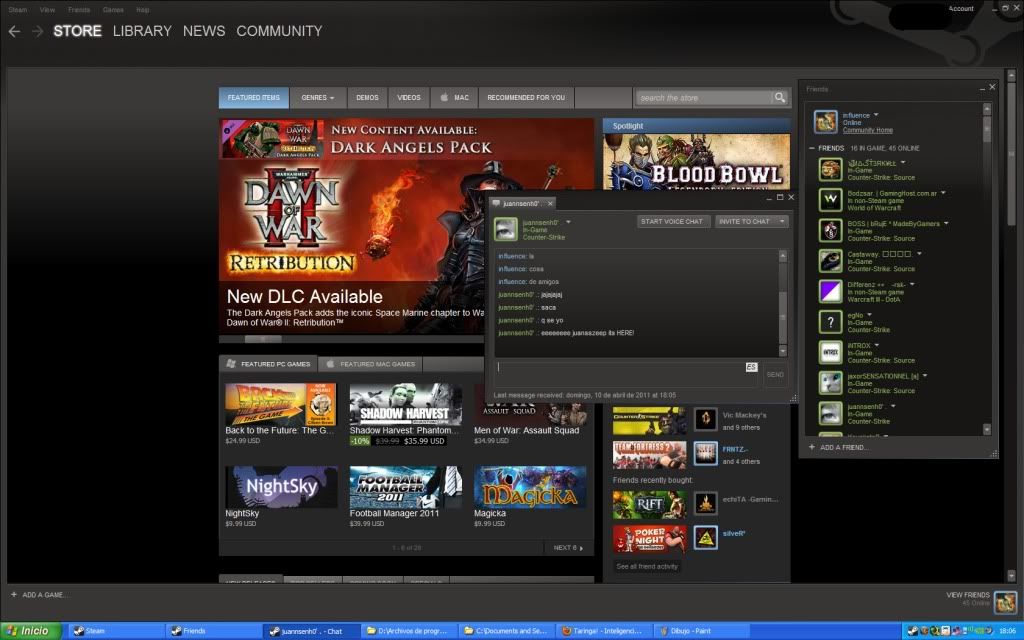Click influence's own avatar in Friends window

pyautogui.click(x=825, y=122)
